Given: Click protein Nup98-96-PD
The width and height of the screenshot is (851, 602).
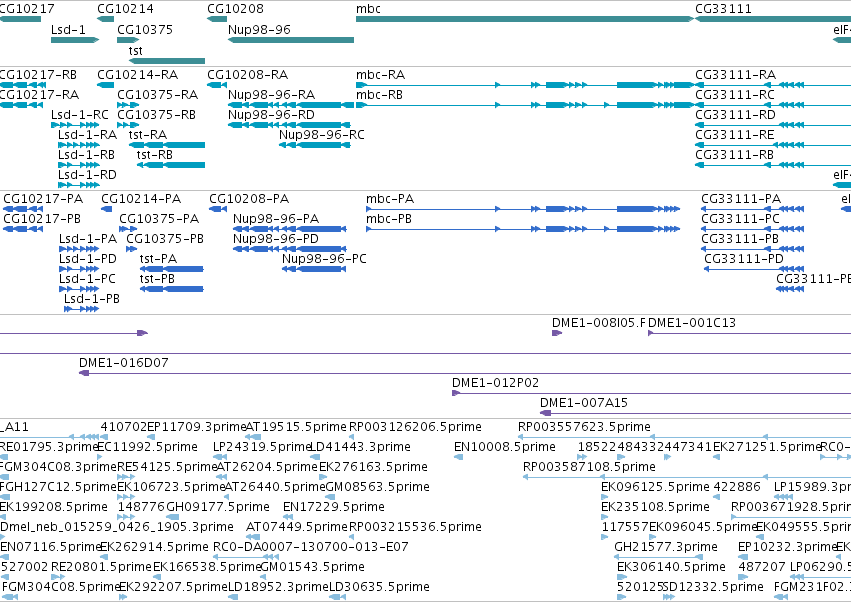Looking at the screenshot, I should pyautogui.click(x=290, y=249).
